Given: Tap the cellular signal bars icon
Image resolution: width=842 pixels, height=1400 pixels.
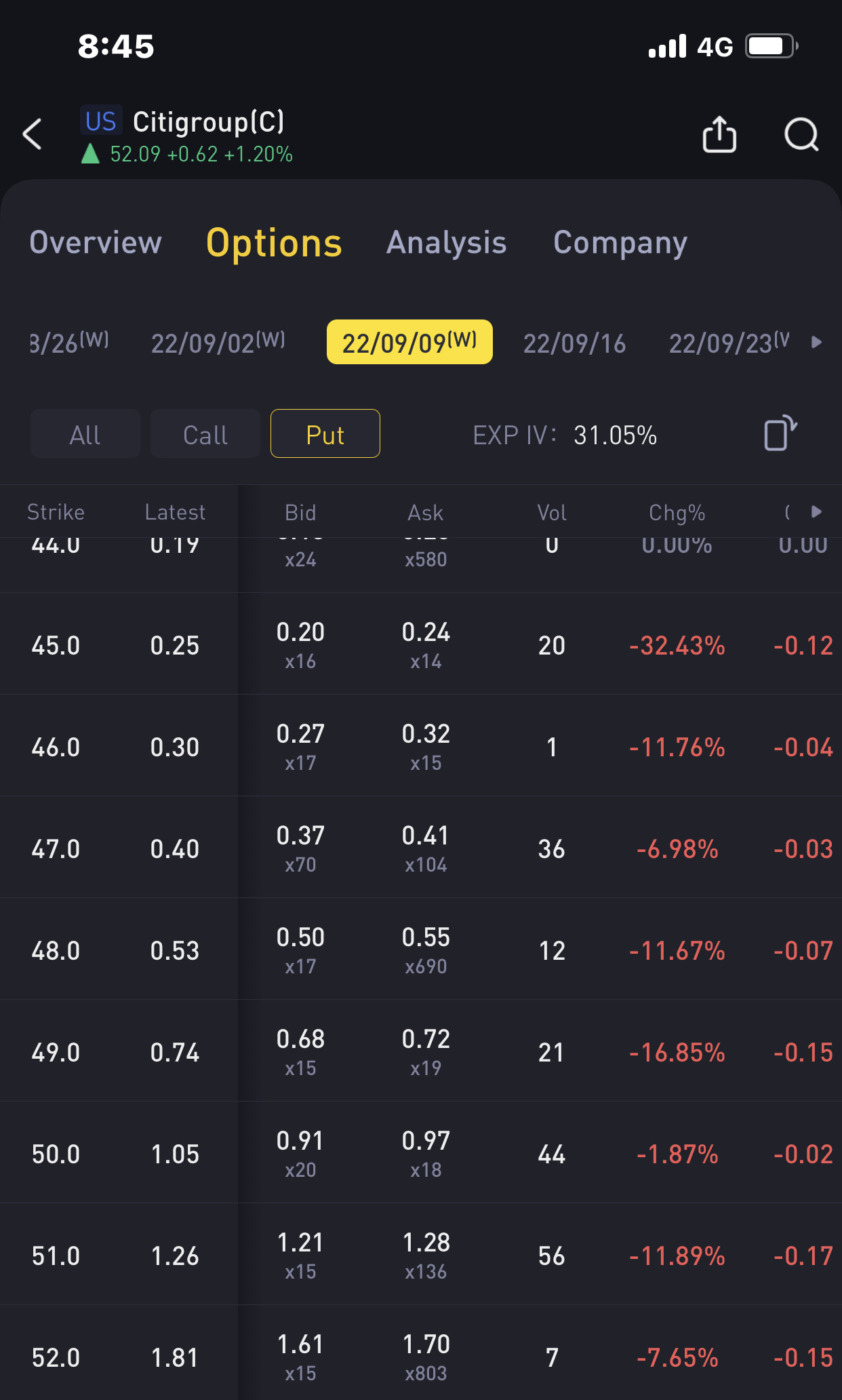Looking at the screenshot, I should (x=667, y=47).
